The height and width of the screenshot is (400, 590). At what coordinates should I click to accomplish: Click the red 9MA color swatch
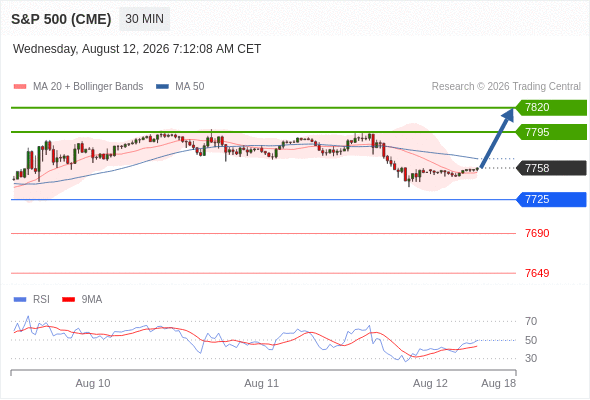pos(68,300)
